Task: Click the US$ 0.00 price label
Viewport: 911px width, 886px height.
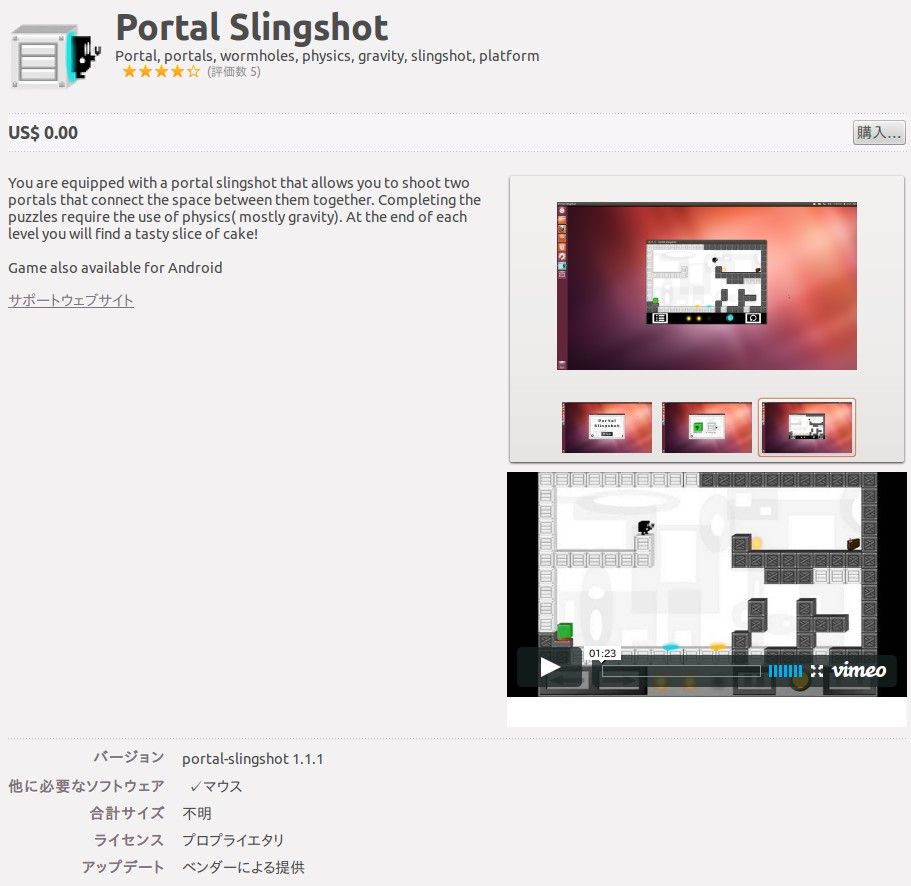Action: (43, 132)
